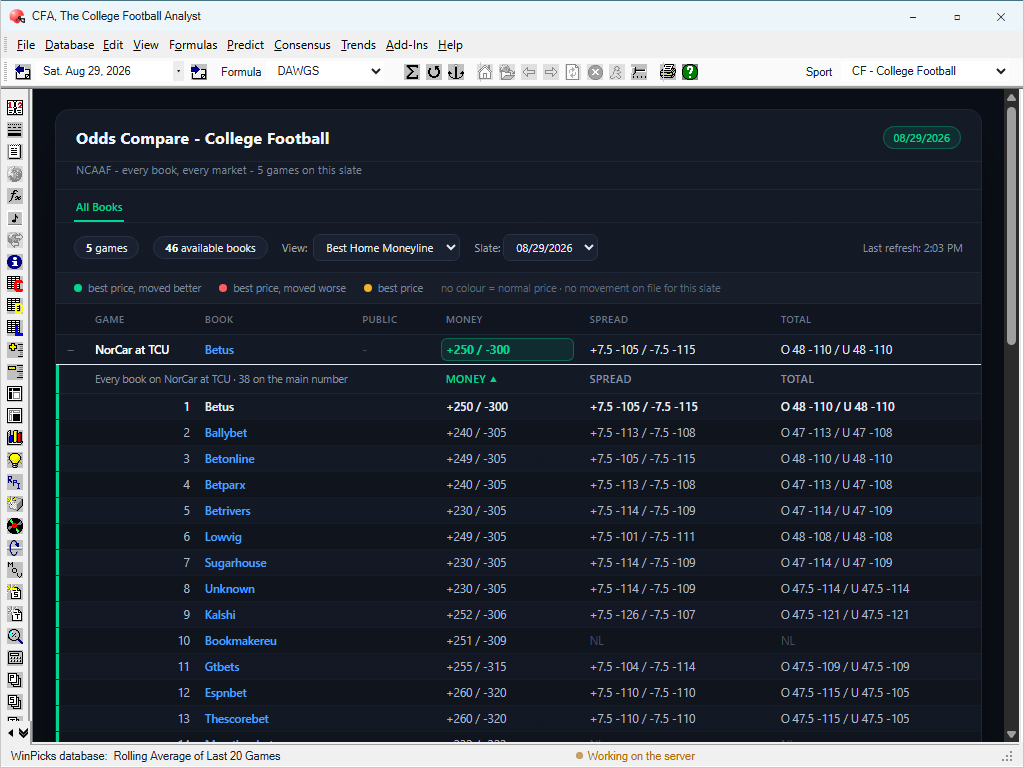
Task: Click the bar chart icon in the sidebar
Action: [x=15, y=438]
